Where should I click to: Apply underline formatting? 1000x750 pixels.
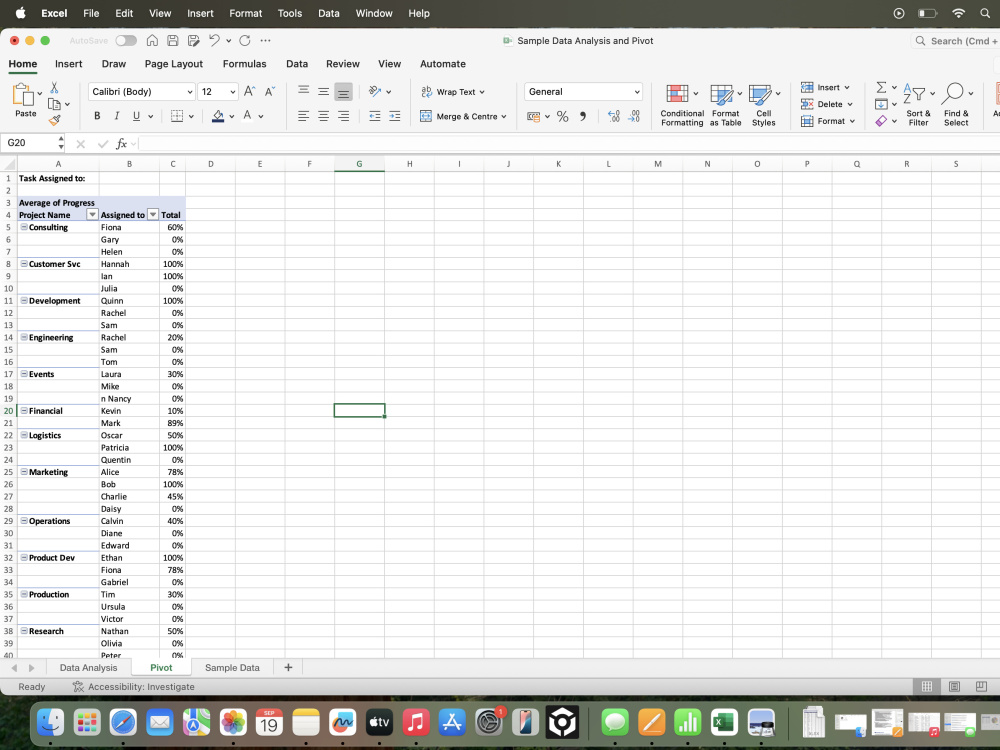[x=136, y=116]
